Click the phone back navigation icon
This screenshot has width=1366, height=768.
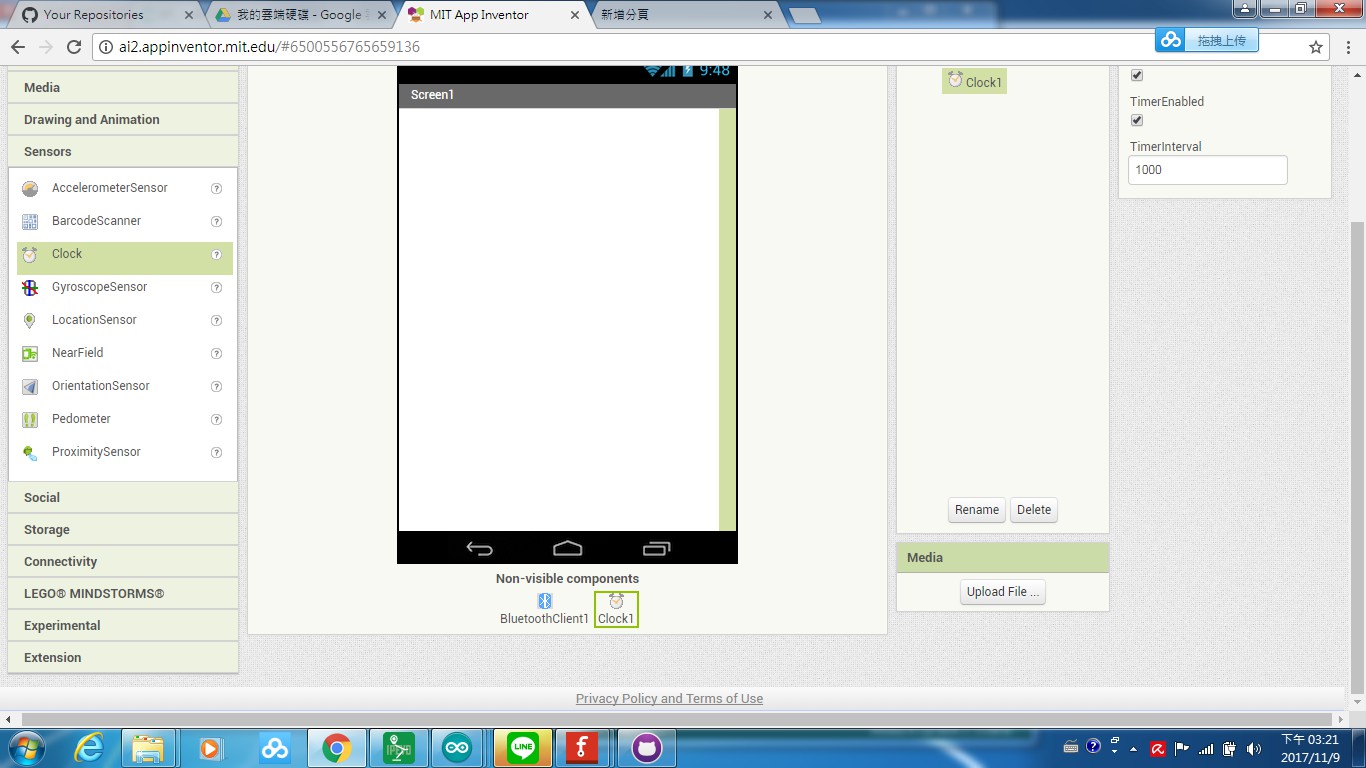480,548
